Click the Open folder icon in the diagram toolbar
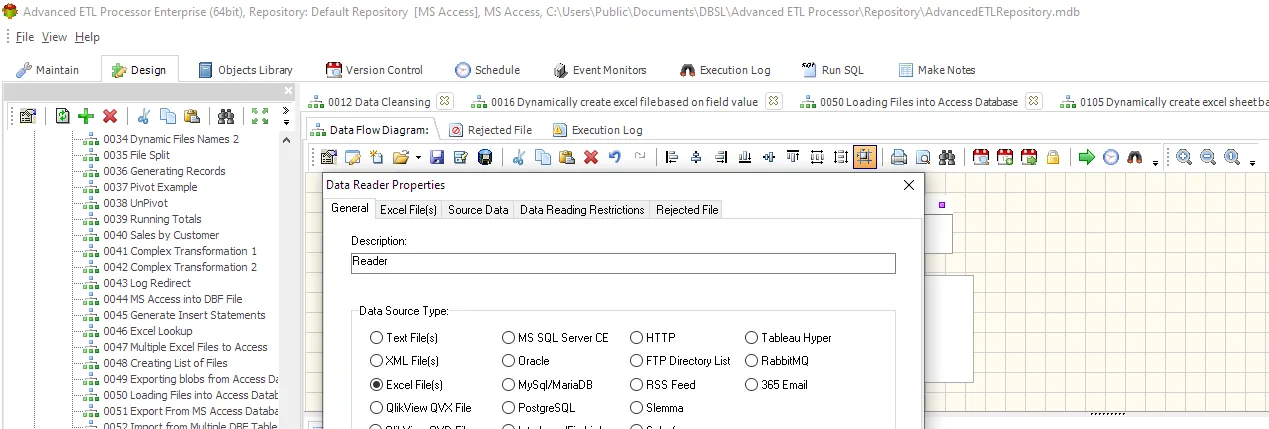Viewport: 1269px width, 429px height. (x=400, y=157)
